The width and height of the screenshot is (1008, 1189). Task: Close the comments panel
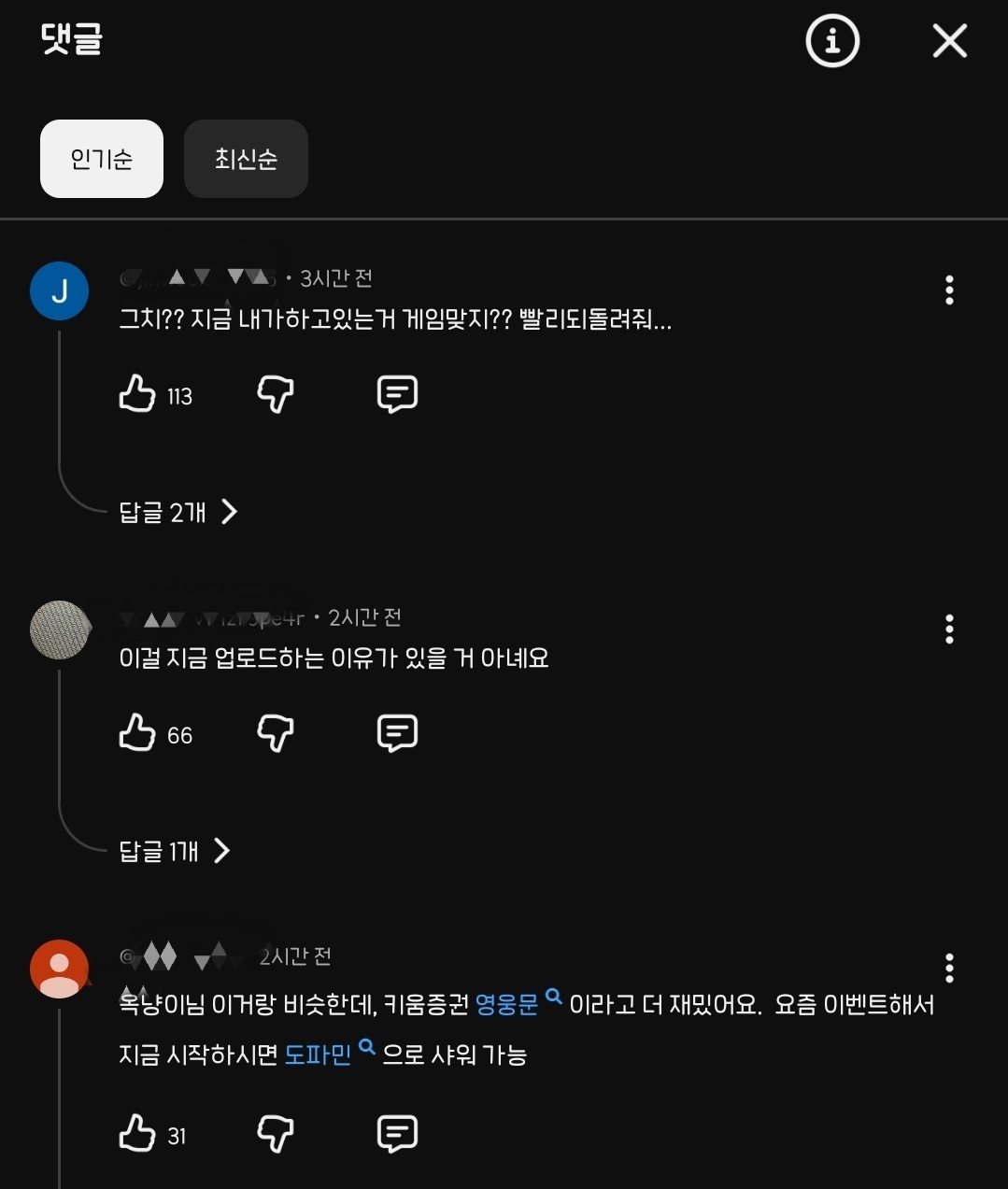[950, 41]
